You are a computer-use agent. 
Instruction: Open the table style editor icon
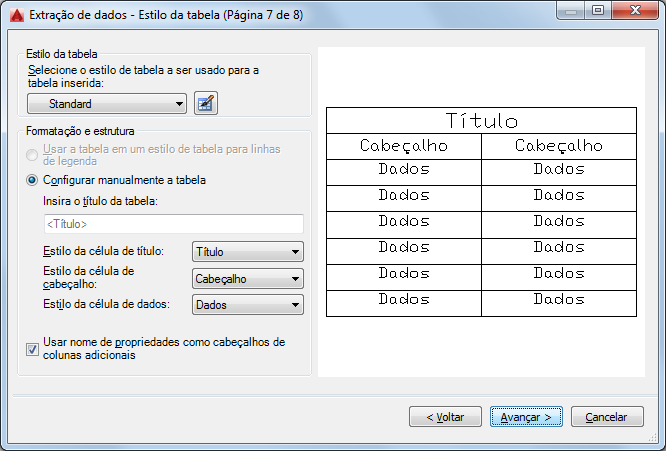coord(206,103)
